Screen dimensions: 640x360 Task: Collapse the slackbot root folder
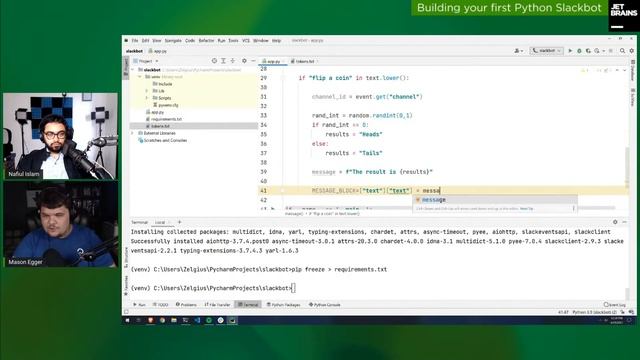point(133,70)
